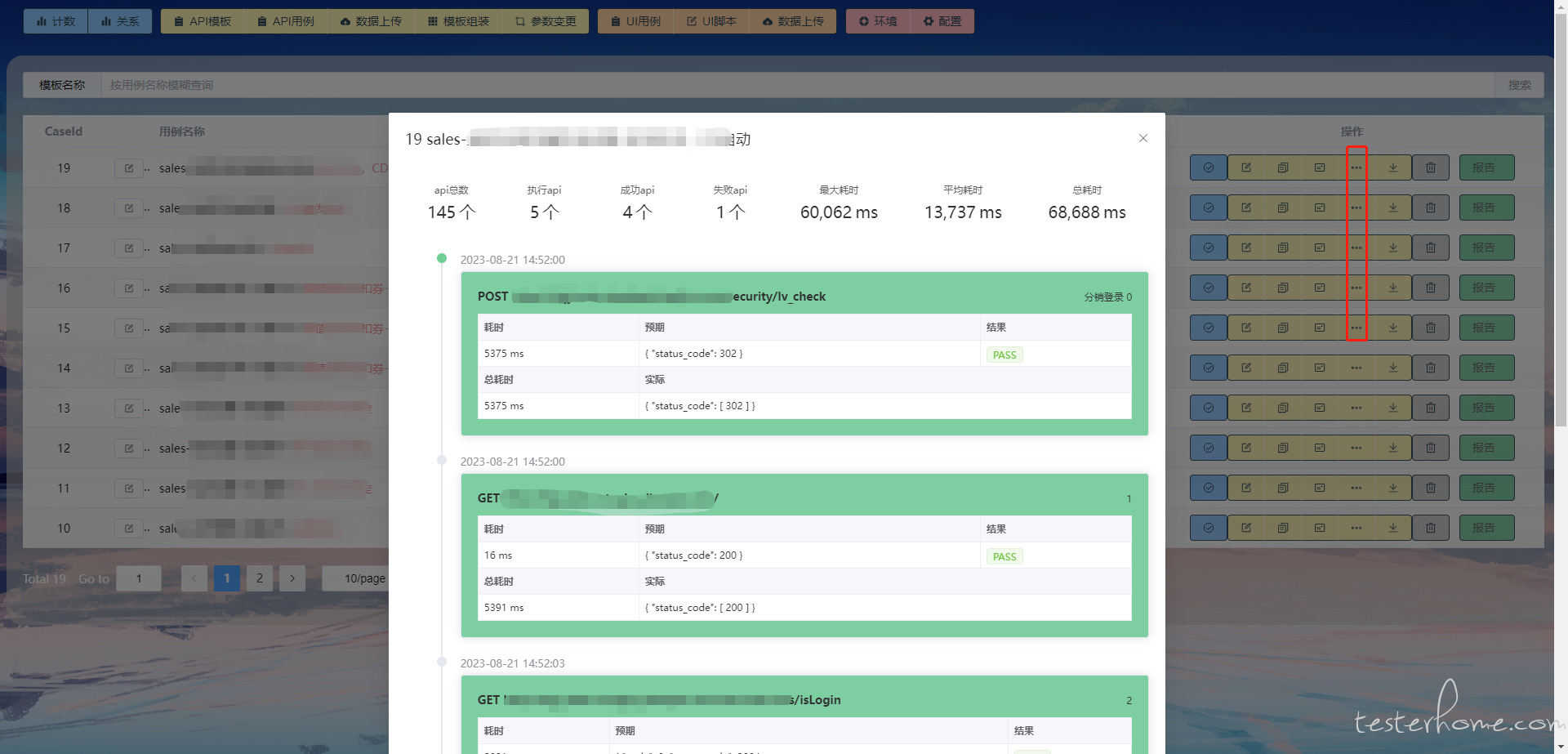Open the 报告 report for case 14
Image resolution: width=1568 pixels, height=754 pixels.
pyautogui.click(x=1486, y=368)
